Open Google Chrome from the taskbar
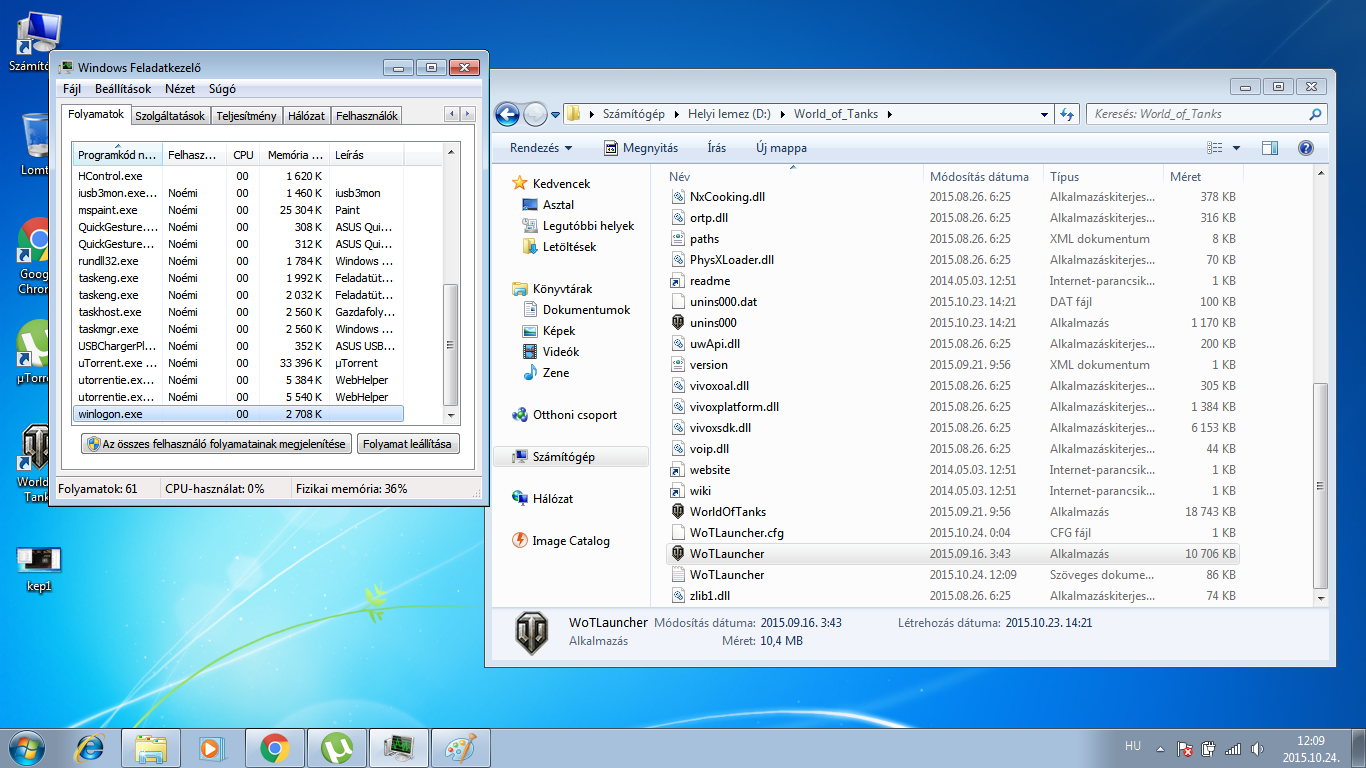 (x=275, y=747)
